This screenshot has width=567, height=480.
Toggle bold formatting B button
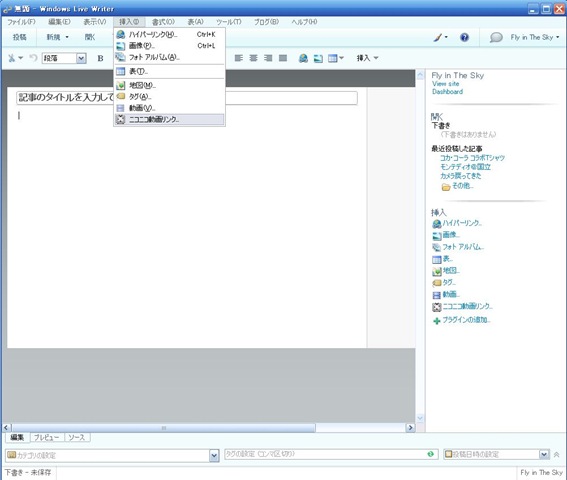pyautogui.click(x=101, y=58)
